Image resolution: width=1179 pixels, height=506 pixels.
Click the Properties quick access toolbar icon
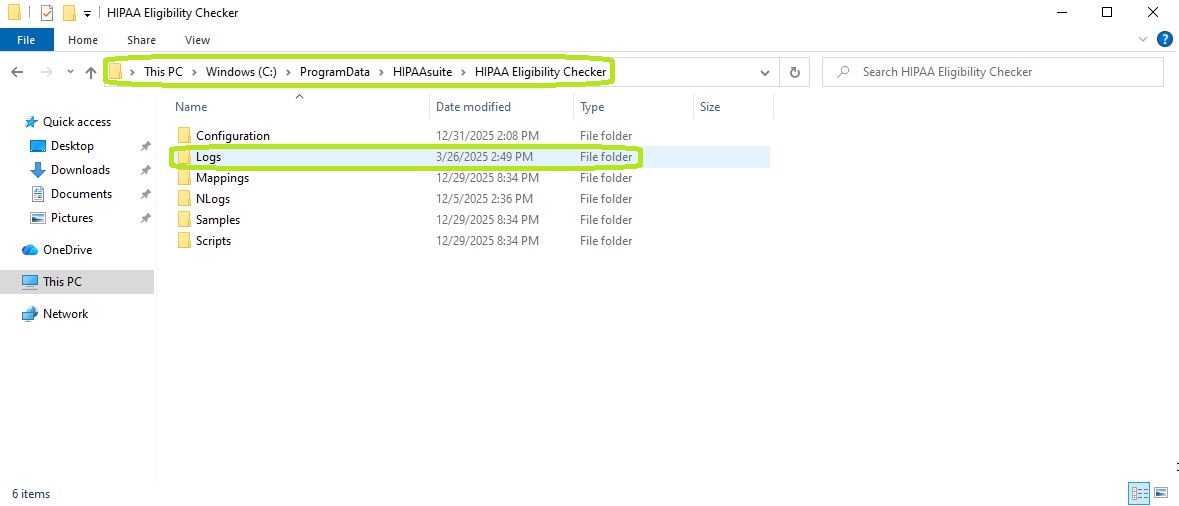pos(47,13)
